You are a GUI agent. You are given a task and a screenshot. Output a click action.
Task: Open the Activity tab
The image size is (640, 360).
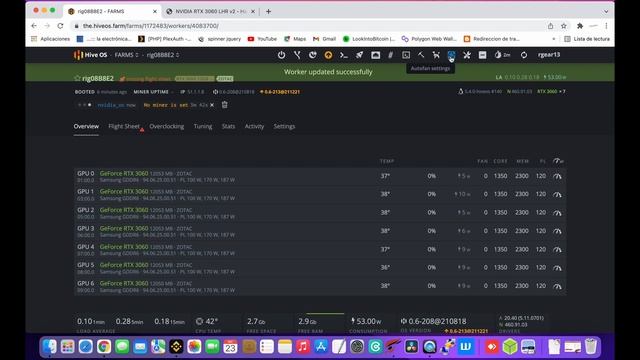coord(254,127)
